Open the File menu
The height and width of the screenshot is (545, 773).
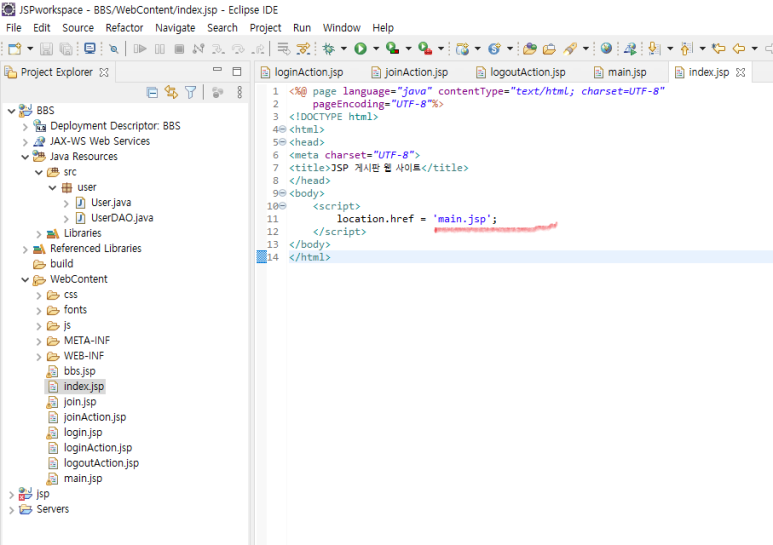pyautogui.click(x=13, y=28)
